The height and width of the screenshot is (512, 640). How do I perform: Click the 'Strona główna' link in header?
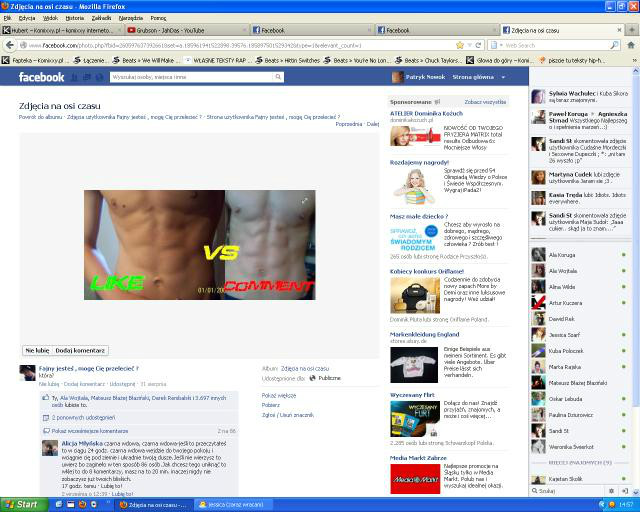473,77
